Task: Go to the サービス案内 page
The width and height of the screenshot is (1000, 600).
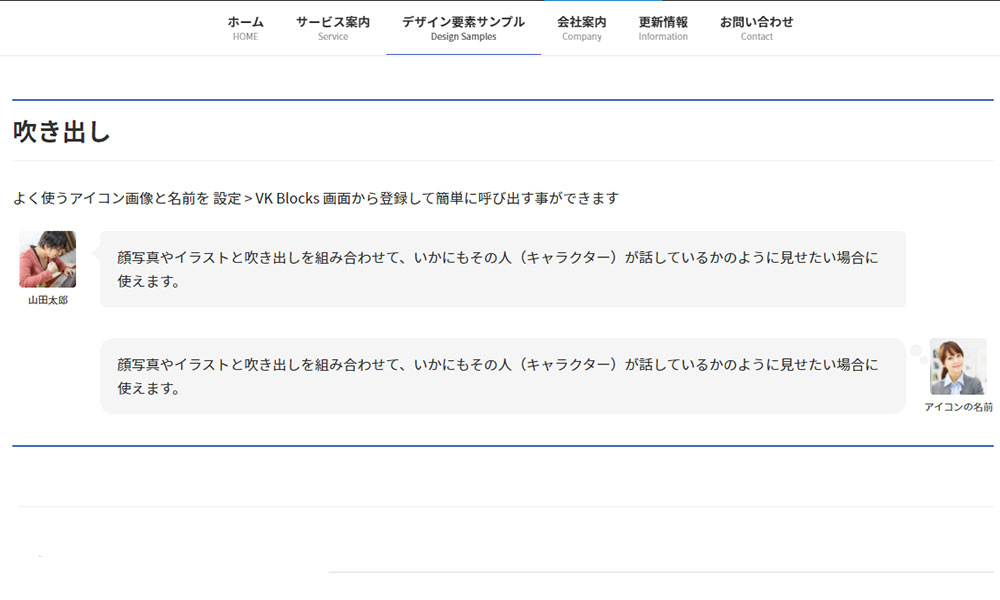Action: (332, 28)
